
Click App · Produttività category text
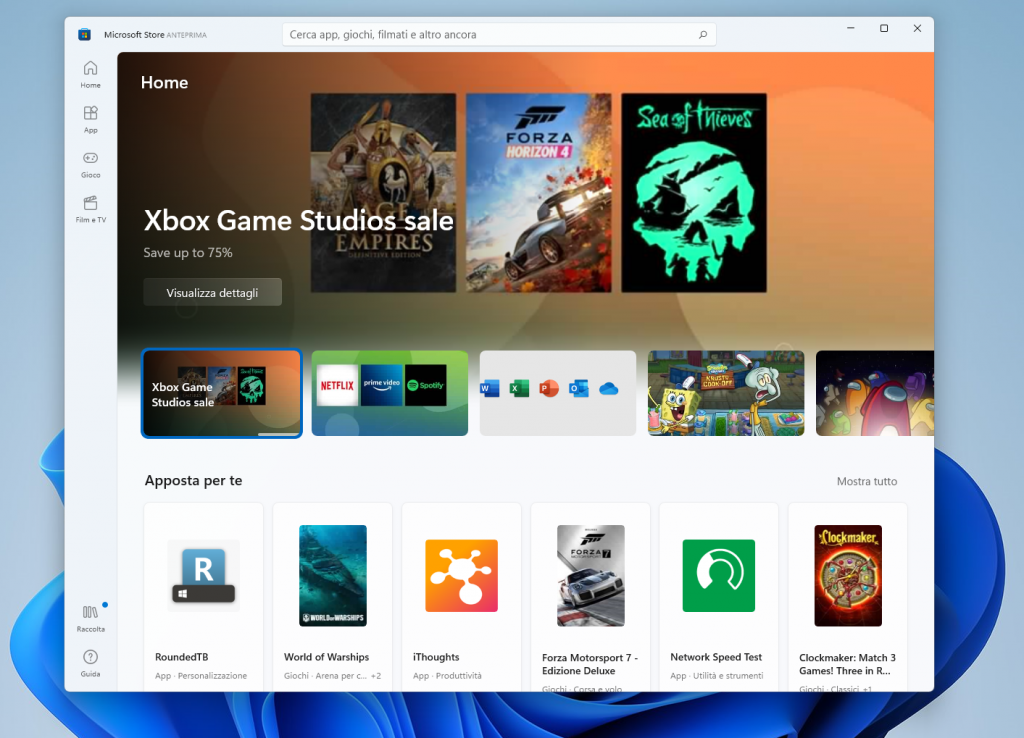tap(447, 676)
